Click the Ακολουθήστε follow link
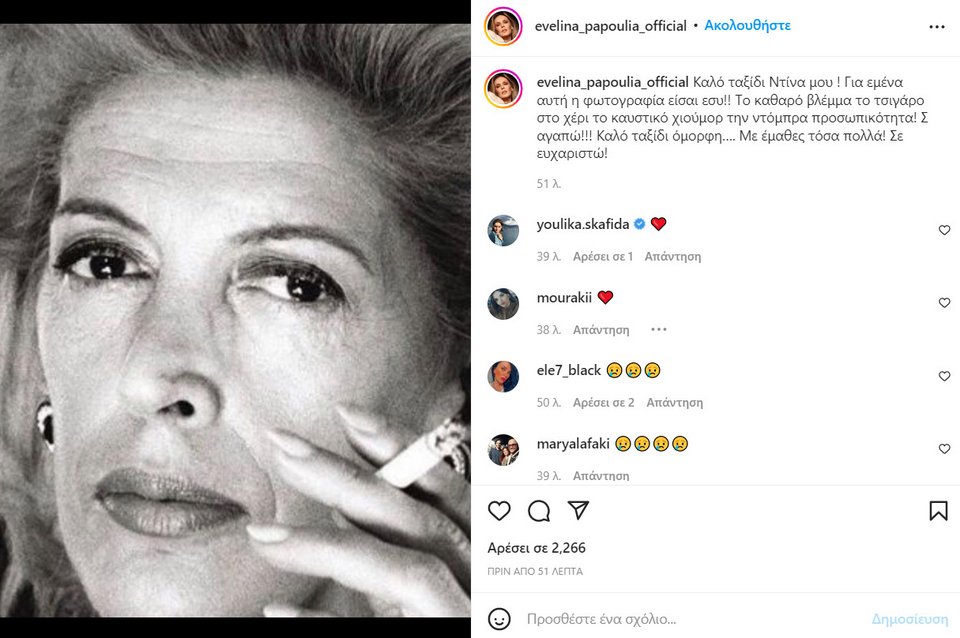The width and height of the screenshot is (960, 638). (x=748, y=26)
